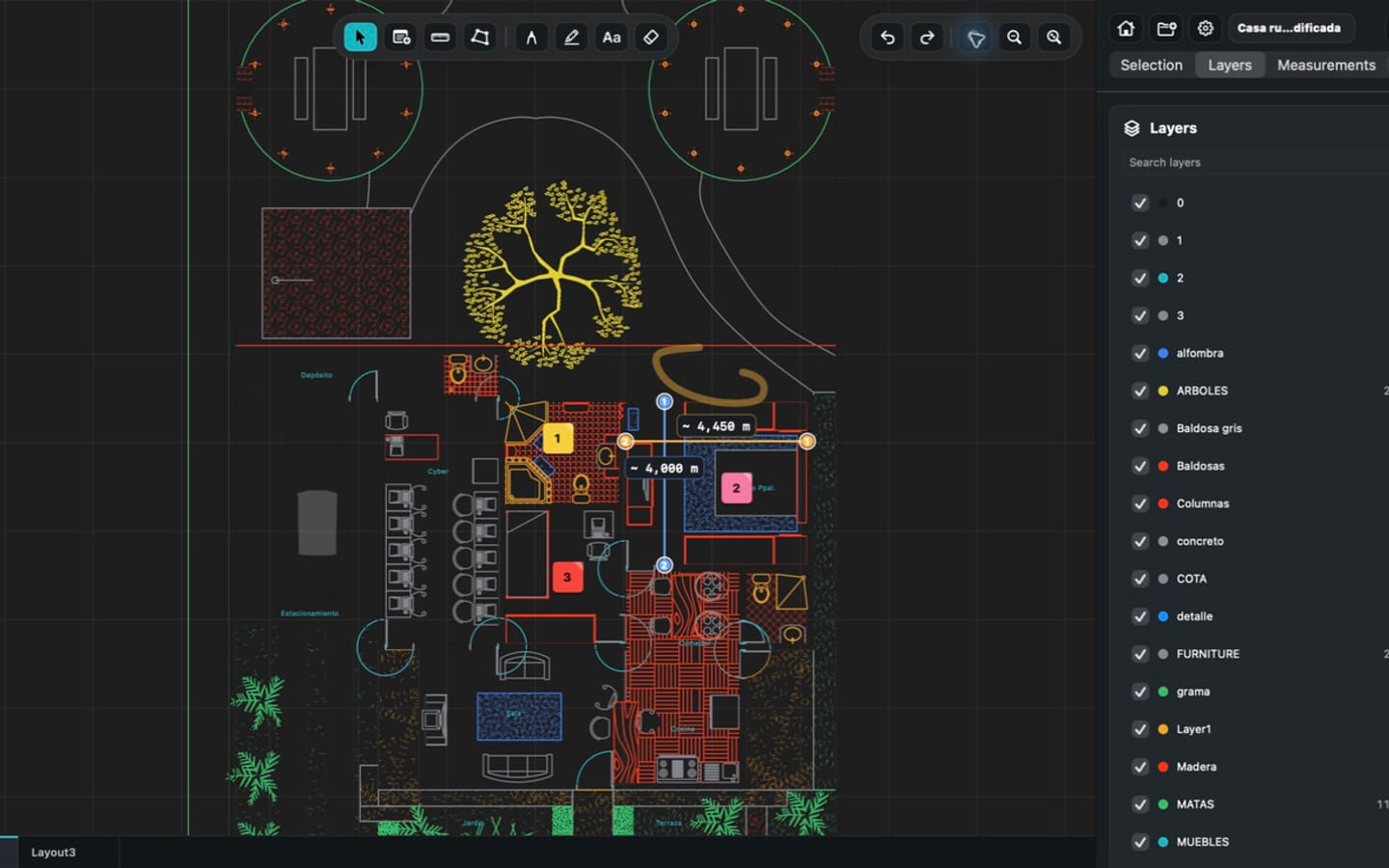Select the 4,000 m measurement label
This screenshot has width=1389, height=868.
coord(664,469)
